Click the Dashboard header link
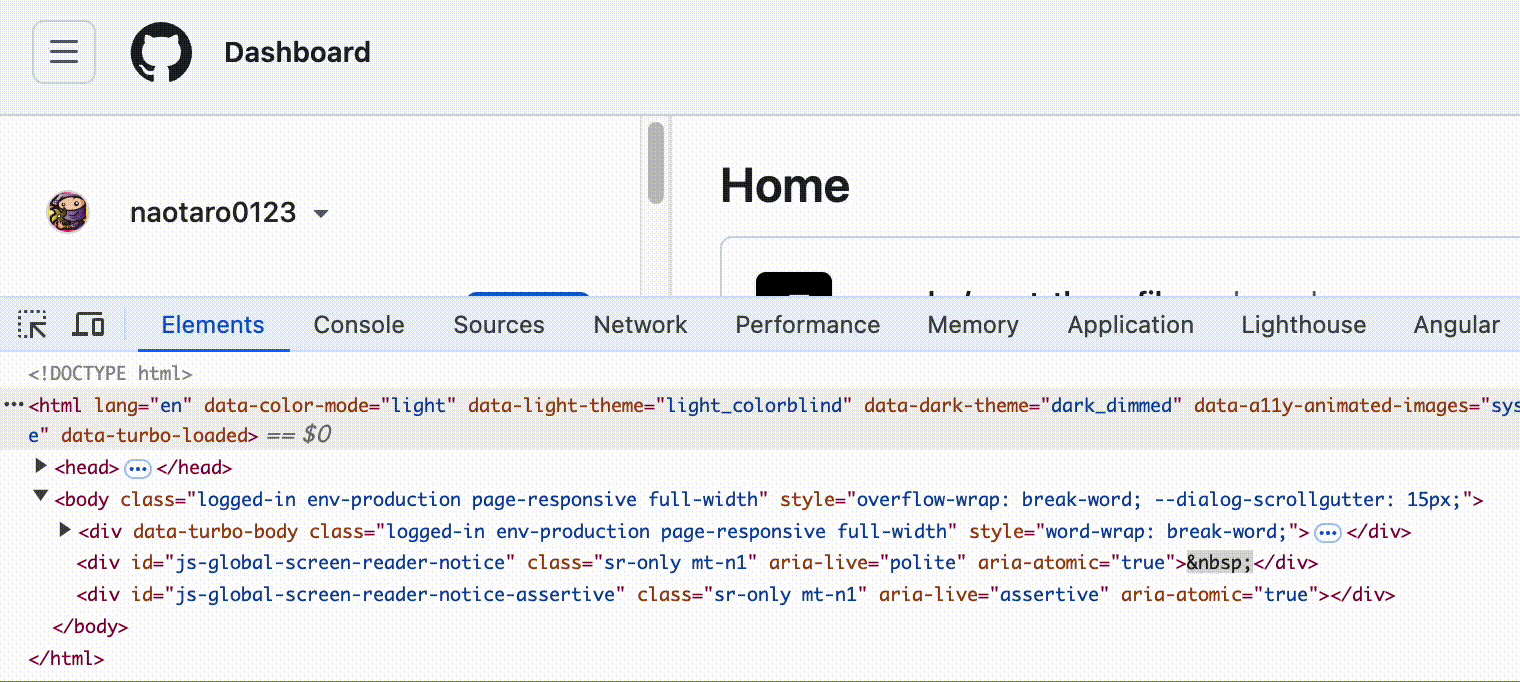The image size is (1520, 682). 297,52
